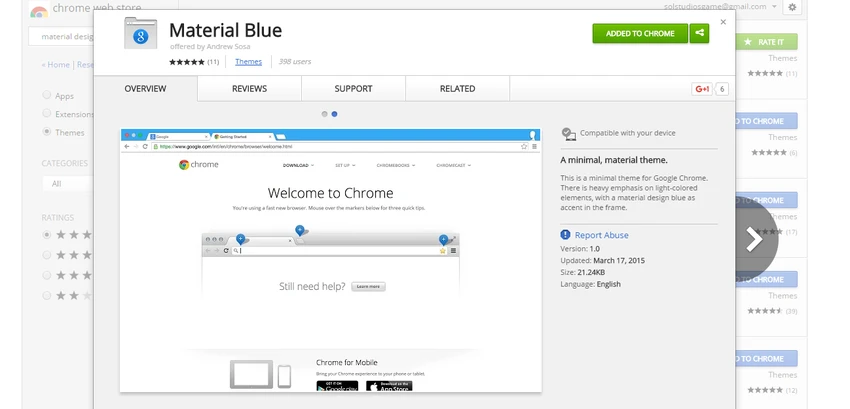Show the first screenshot using gray dot
The height and width of the screenshot is (409, 850).
pos(325,114)
